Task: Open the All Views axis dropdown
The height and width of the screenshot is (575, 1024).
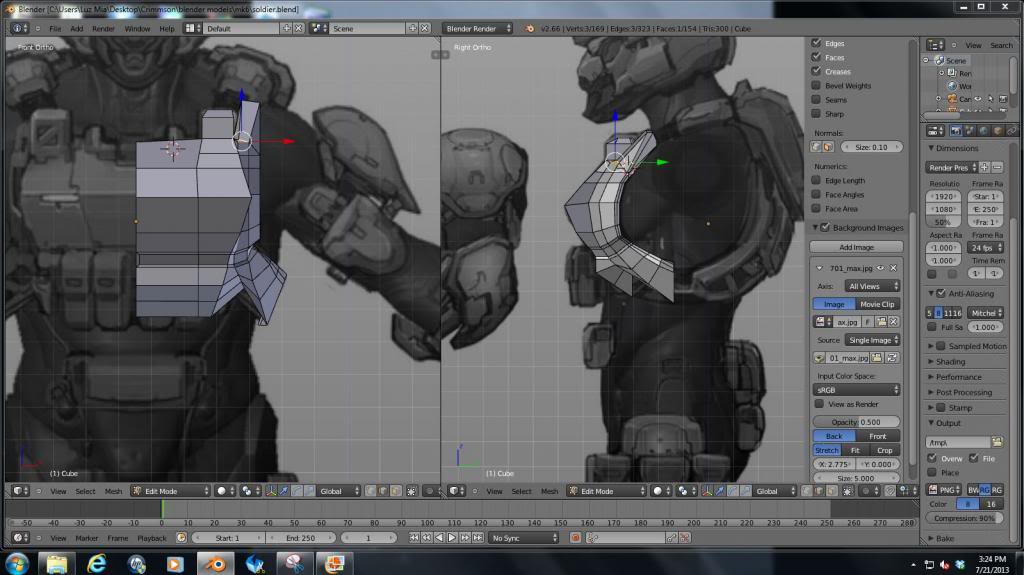Action: [872, 286]
